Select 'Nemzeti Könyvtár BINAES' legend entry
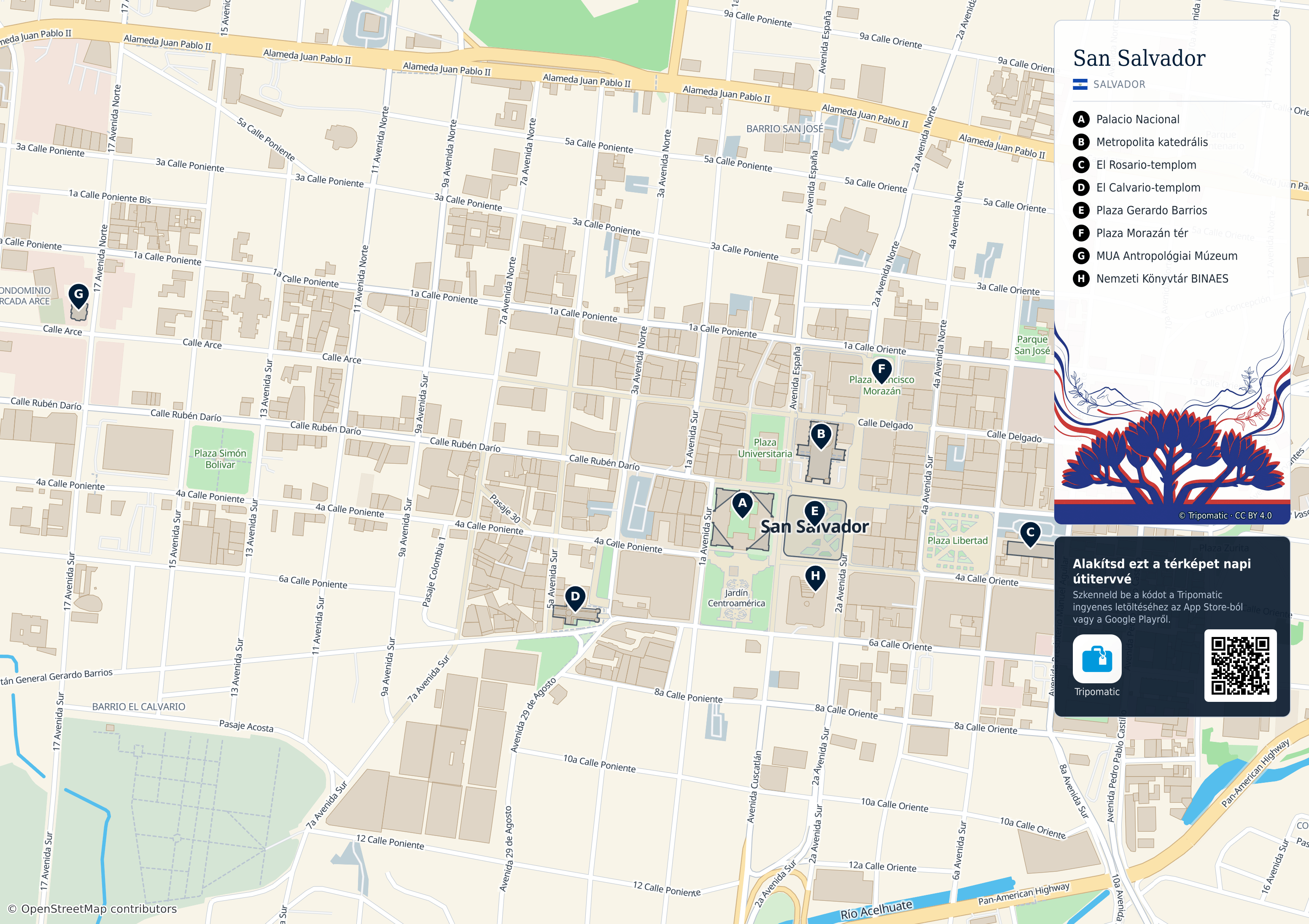The height and width of the screenshot is (924, 1309). click(1162, 279)
